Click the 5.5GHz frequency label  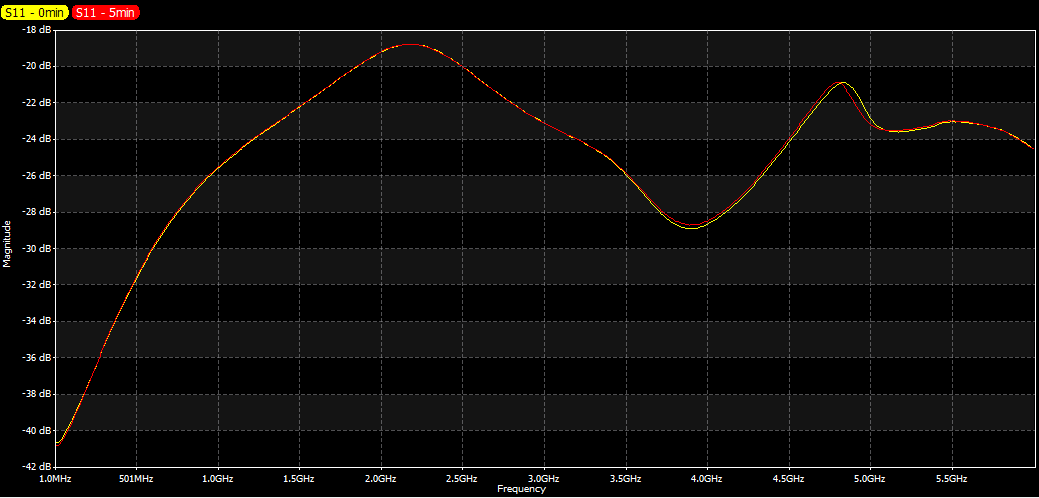[952, 478]
